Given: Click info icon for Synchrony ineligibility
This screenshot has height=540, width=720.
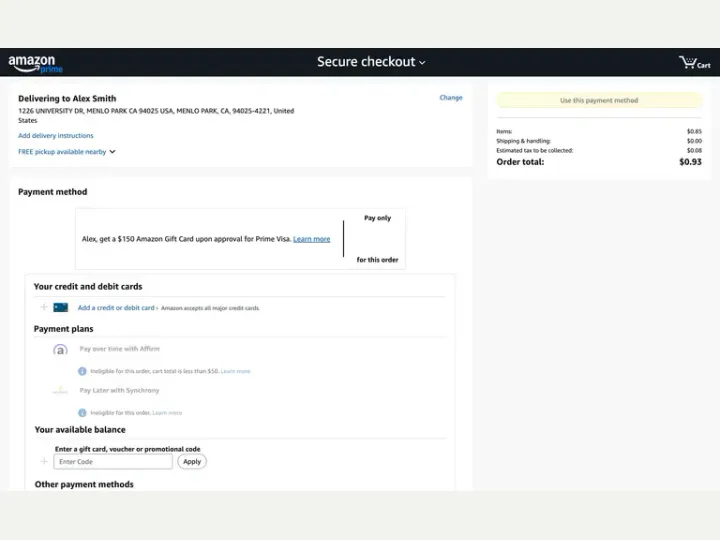Looking at the screenshot, I should (82, 413).
